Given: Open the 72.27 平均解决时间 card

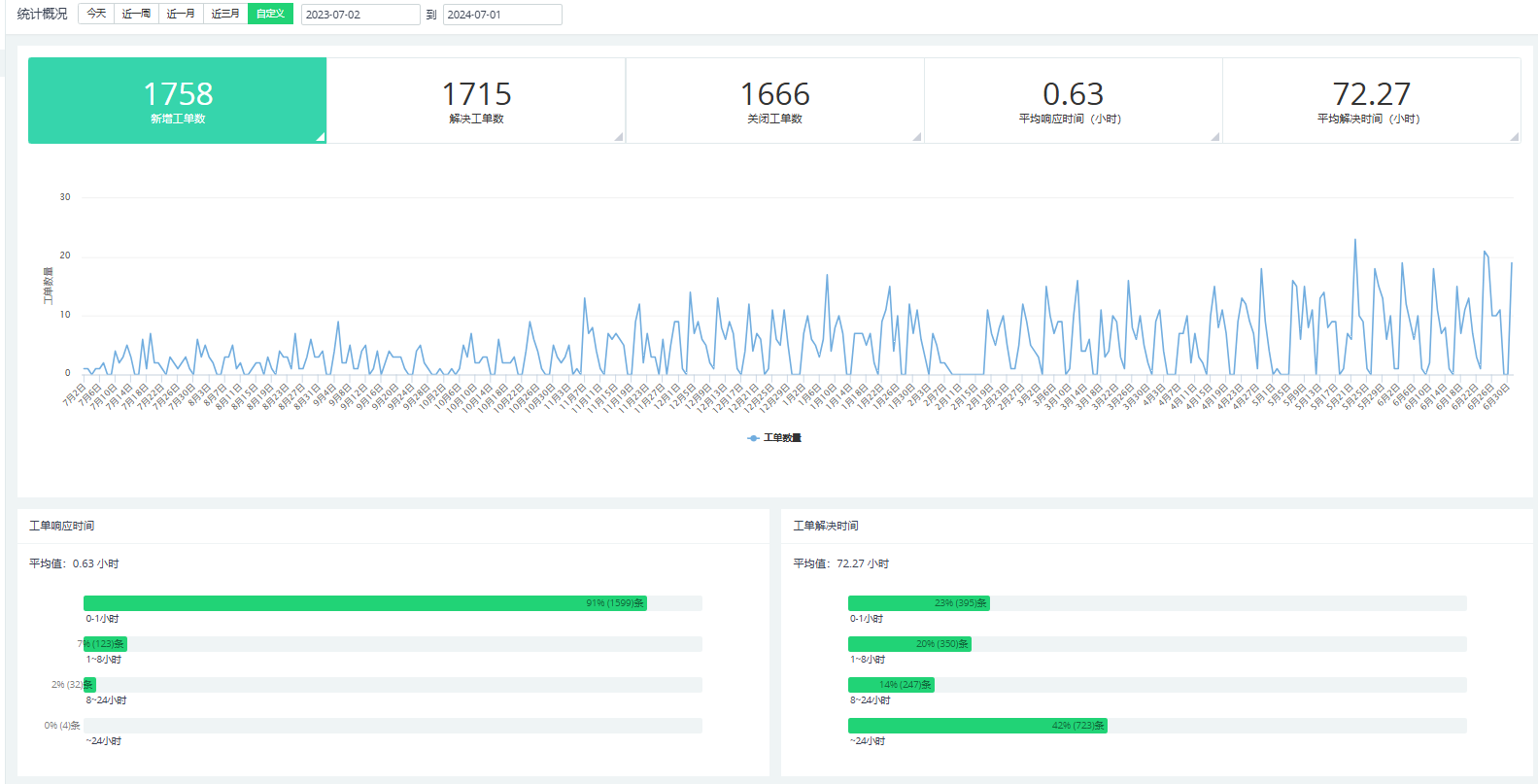Looking at the screenshot, I should pyautogui.click(x=1371, y=100).
